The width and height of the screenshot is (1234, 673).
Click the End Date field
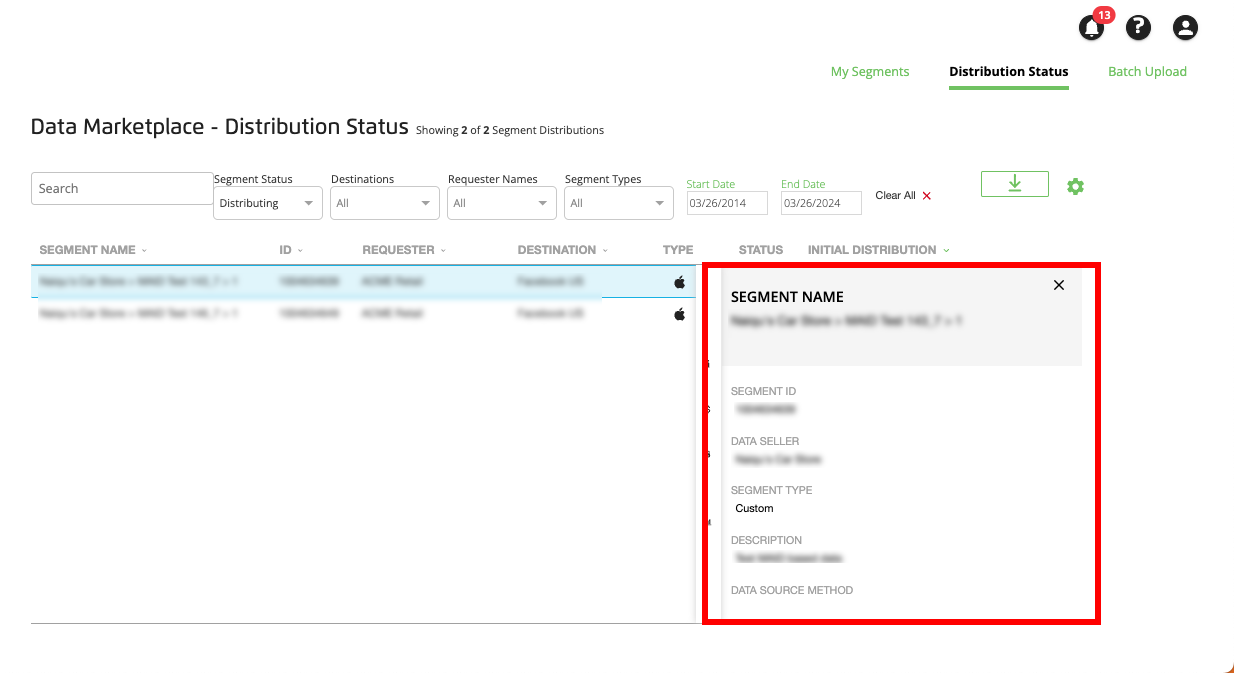(821, 203)
